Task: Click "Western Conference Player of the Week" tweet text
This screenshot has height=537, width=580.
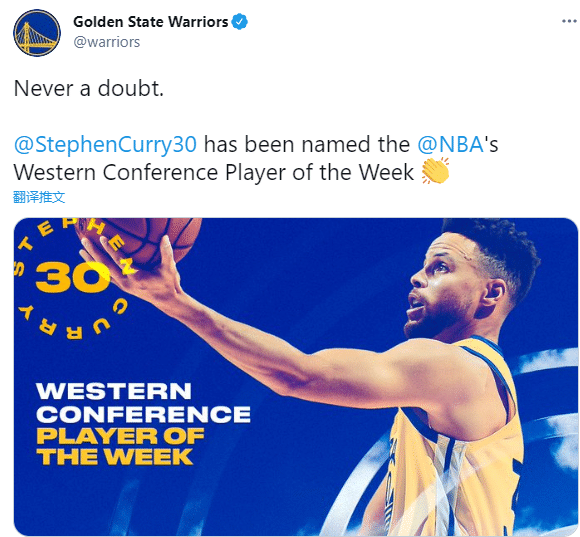Action: pyautogui.click(x=214, y=172)
